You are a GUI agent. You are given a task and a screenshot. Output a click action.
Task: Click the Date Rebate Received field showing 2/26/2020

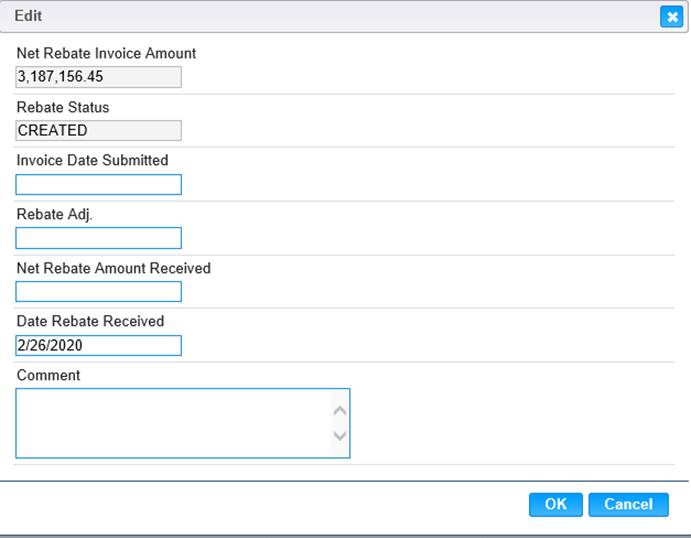point(98,345)
